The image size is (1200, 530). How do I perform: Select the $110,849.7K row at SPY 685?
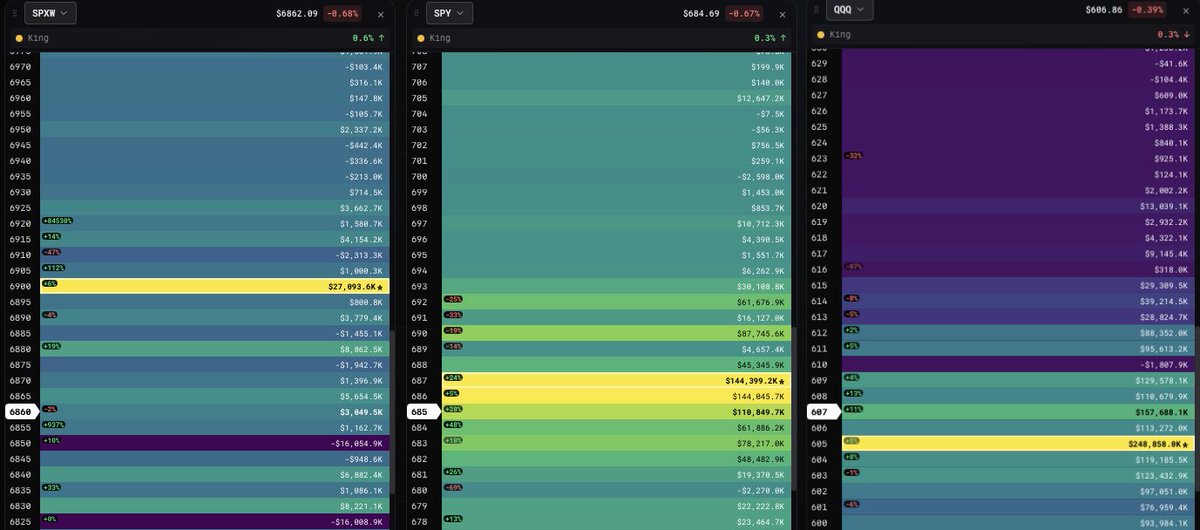(x=616, y=412)
